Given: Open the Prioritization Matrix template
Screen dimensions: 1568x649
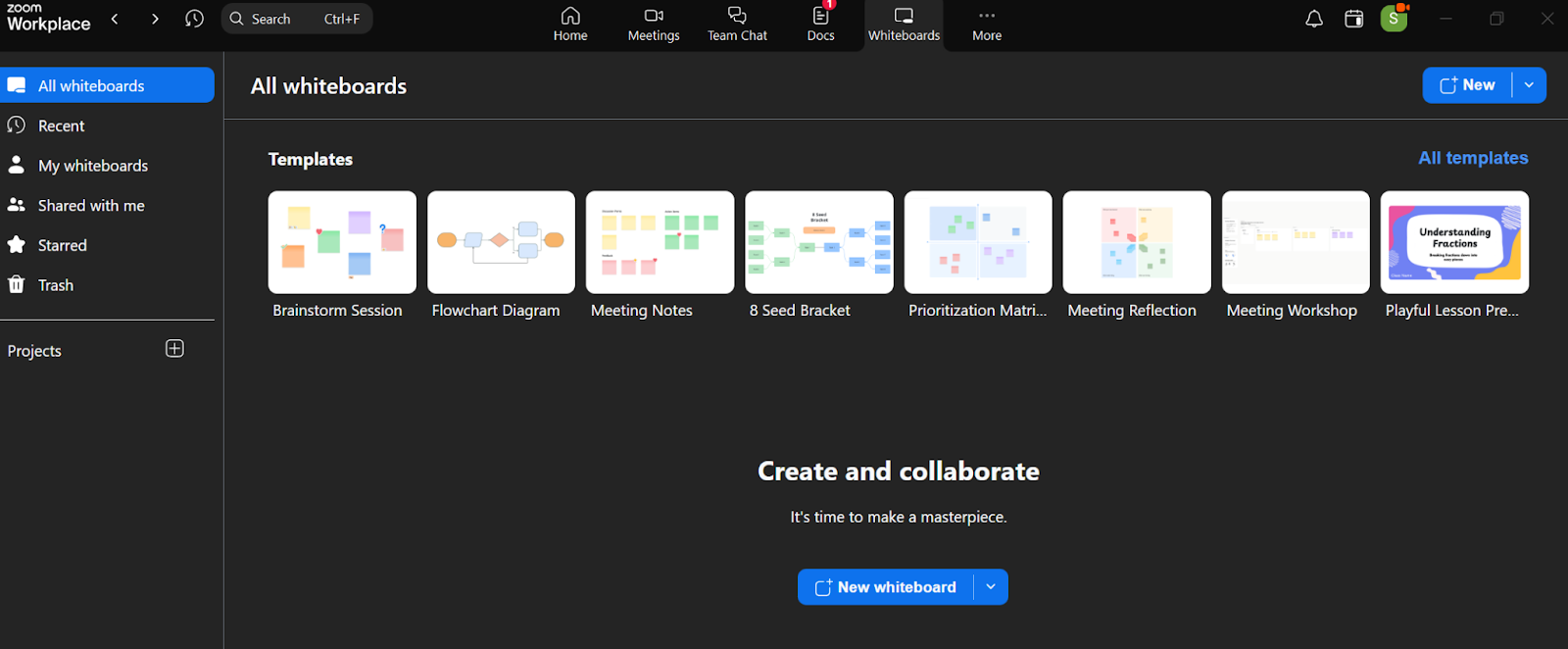Looking at the screenshot, I should click(978, 255).
